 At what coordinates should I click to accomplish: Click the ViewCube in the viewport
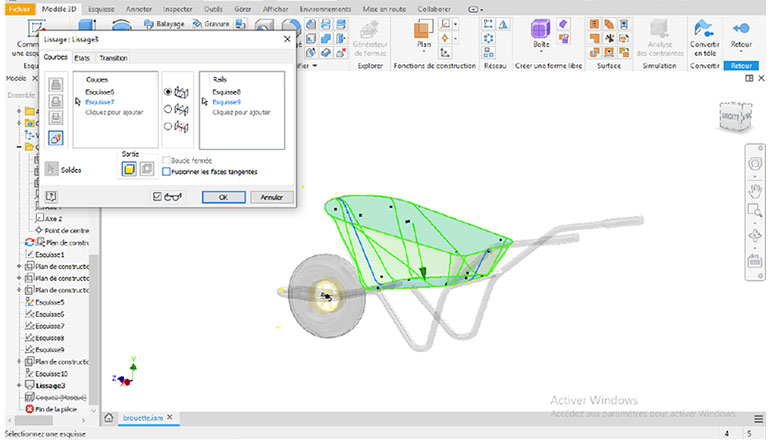pyautogui.click(x=733, y=115)
